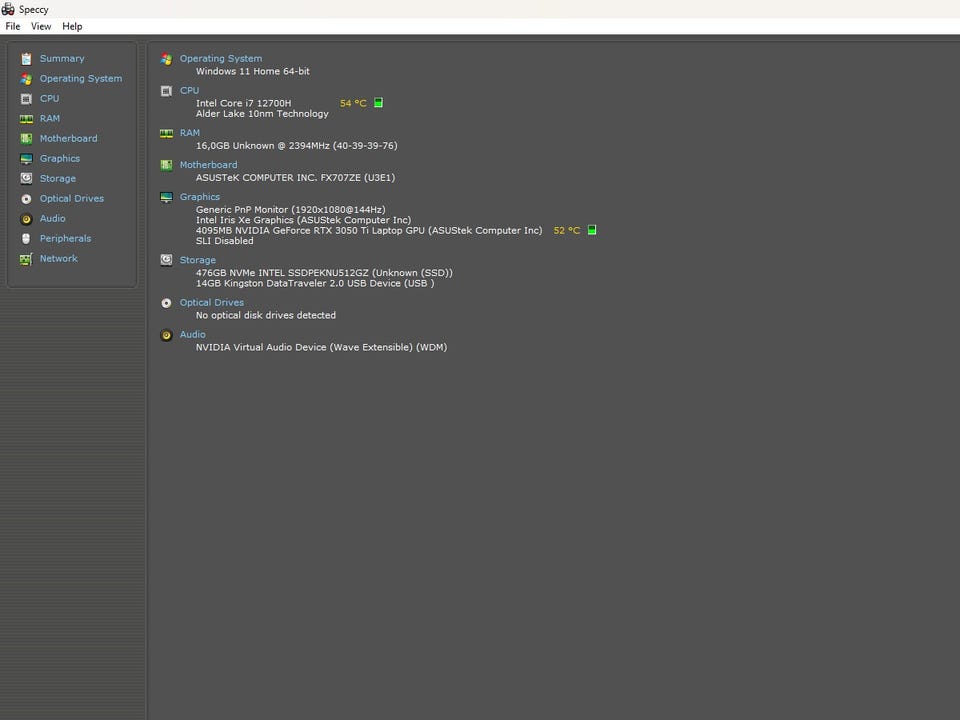Open the Audio heading link in summary
Screen dimensions: 960x720
coord(192,335)
